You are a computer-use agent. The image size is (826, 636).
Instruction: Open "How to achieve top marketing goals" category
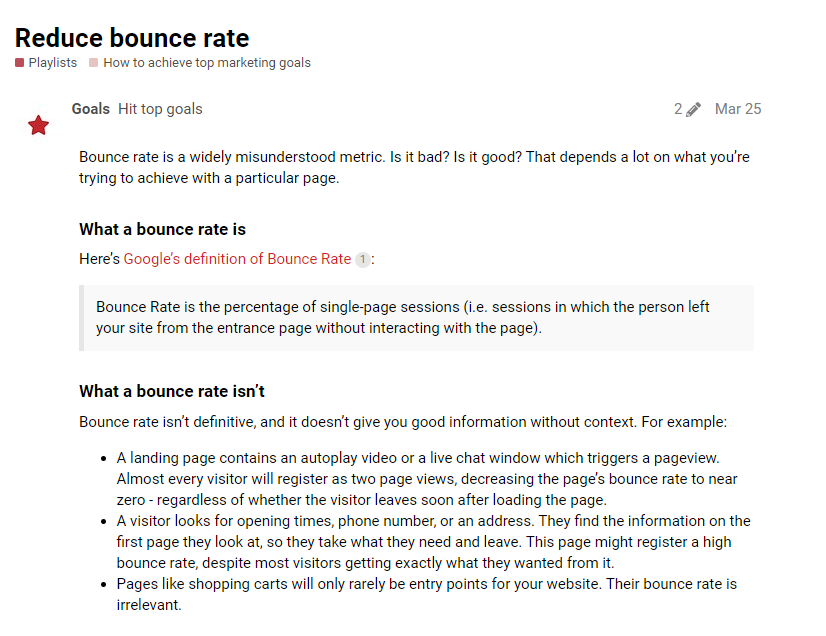(206, 63)
